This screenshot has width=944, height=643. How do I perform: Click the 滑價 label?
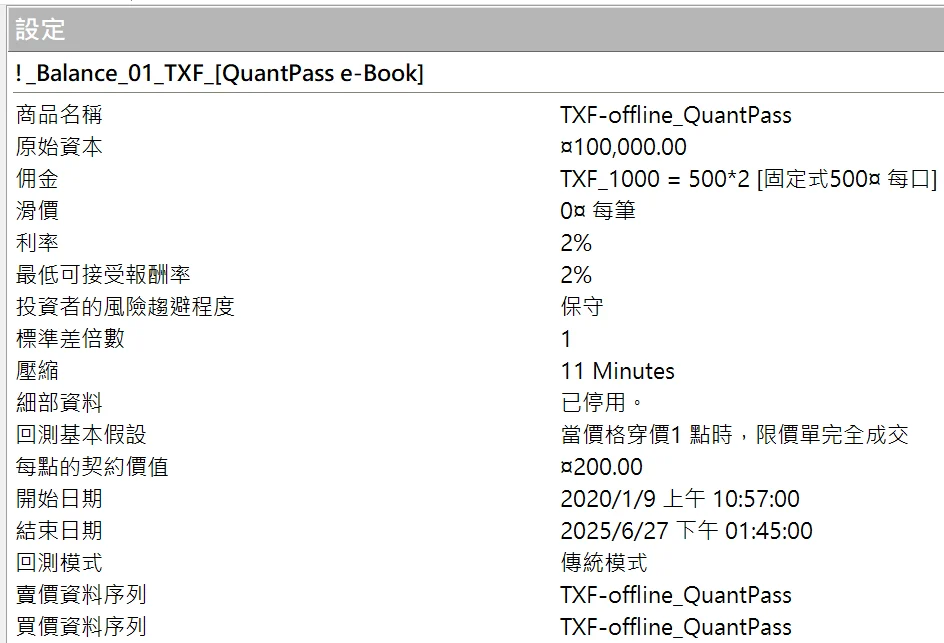click(37, 210)
